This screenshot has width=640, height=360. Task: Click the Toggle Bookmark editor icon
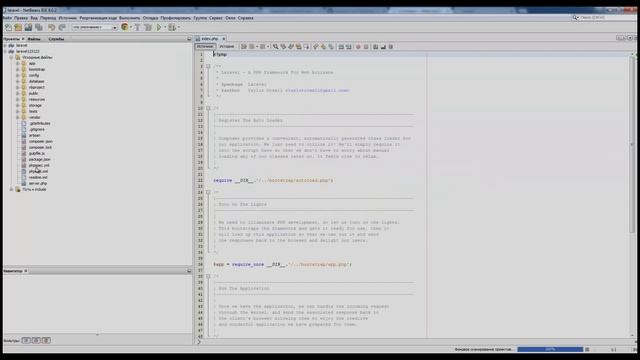331,47
